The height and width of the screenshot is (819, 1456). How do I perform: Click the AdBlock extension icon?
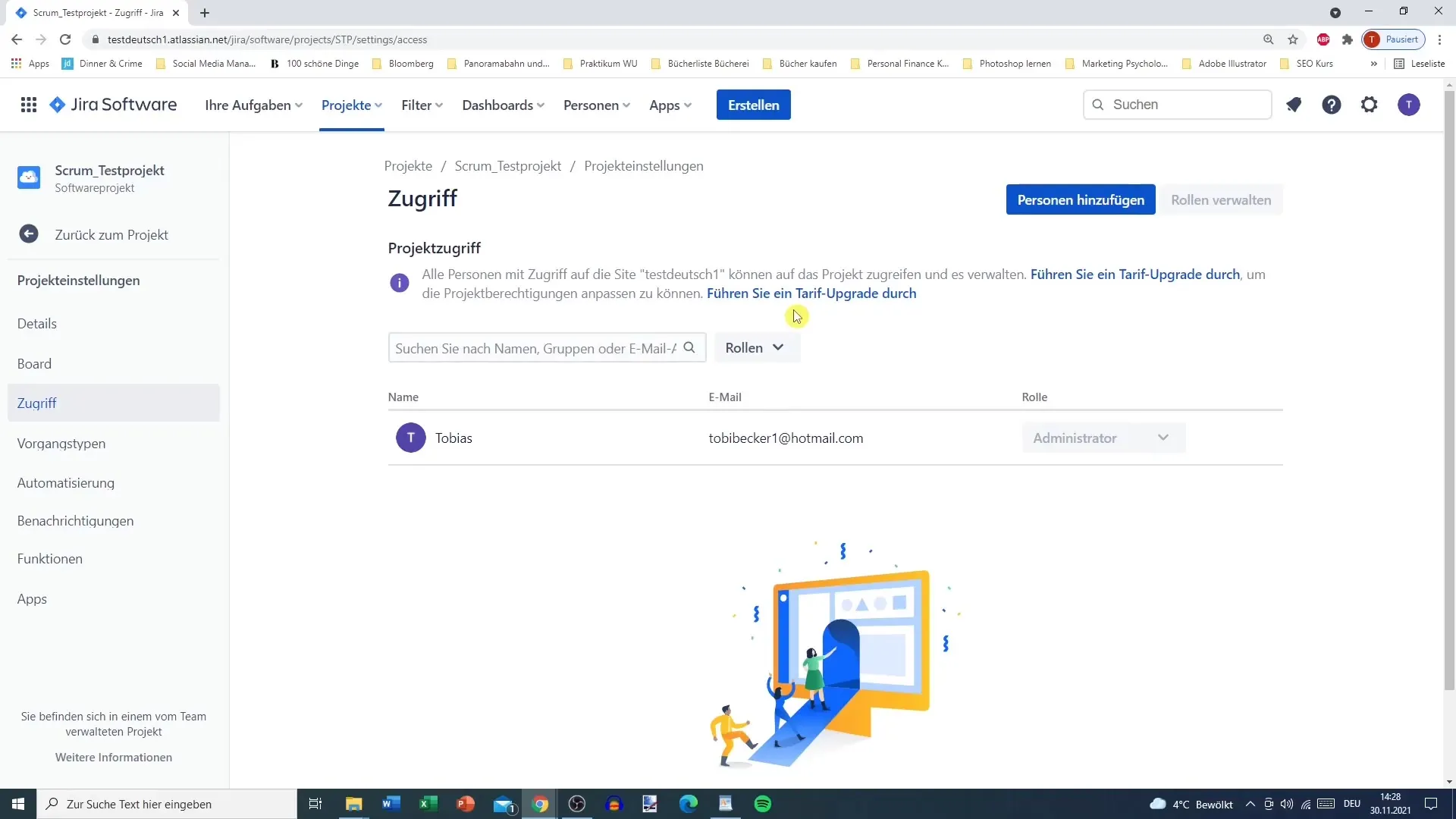tap(1323, 39)
